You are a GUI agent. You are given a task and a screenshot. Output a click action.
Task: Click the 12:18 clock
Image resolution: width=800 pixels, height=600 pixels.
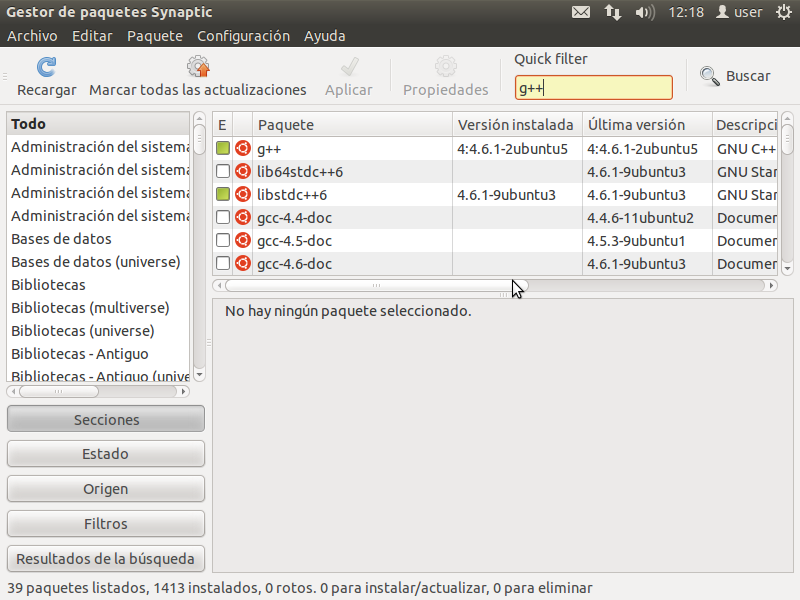click(x=686, y=12)
